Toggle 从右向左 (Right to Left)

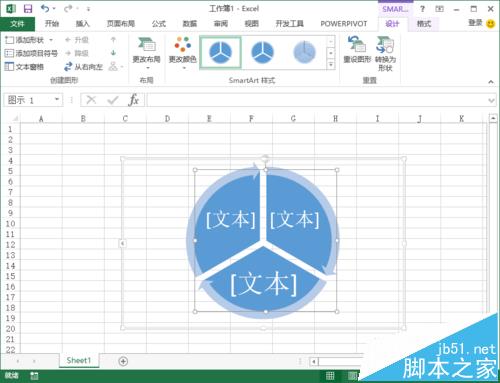tap(83, 67)
